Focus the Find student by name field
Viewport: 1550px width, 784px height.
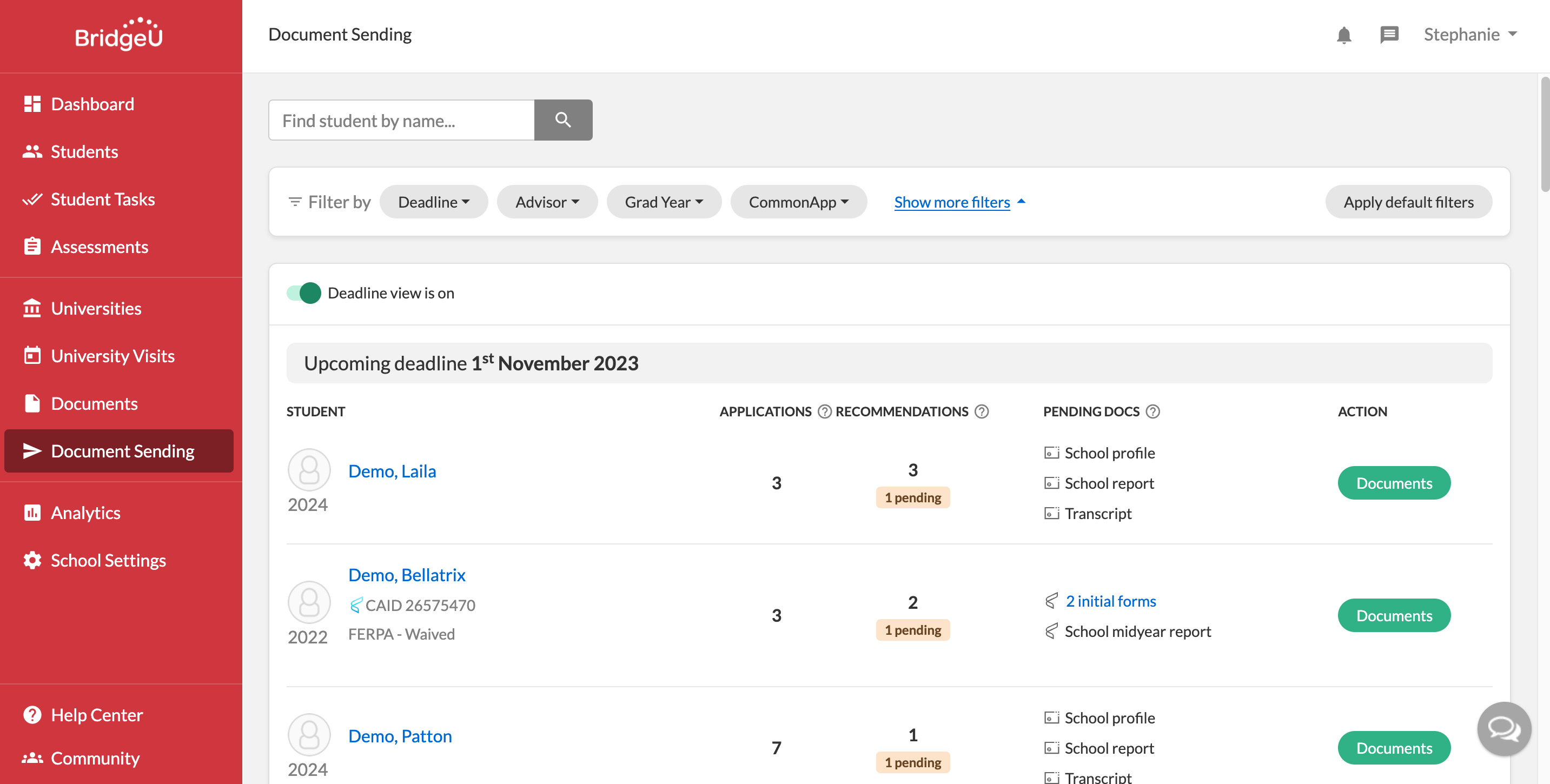click(401, 119)
